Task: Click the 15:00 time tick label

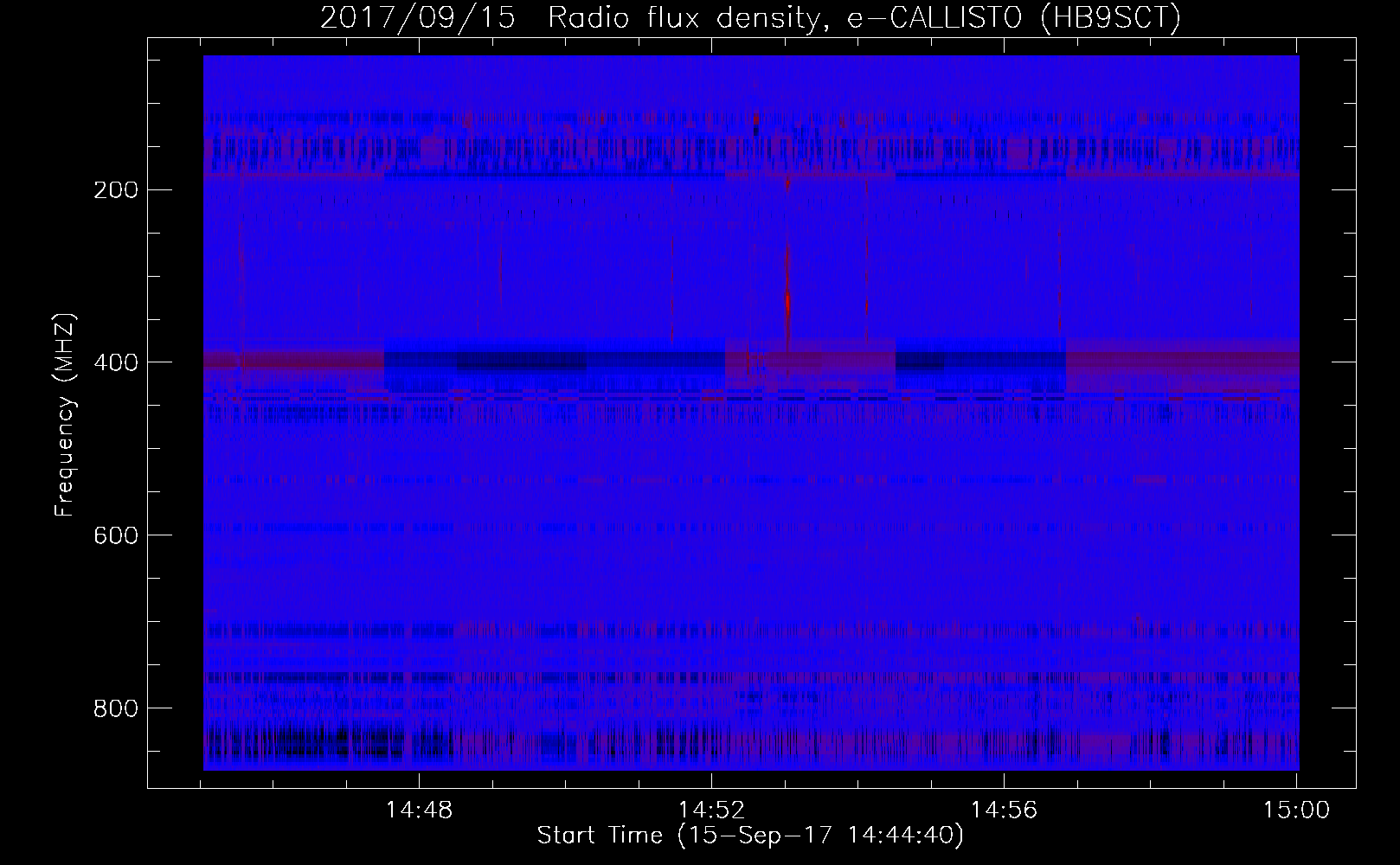Action: [x=1296, y=811]
